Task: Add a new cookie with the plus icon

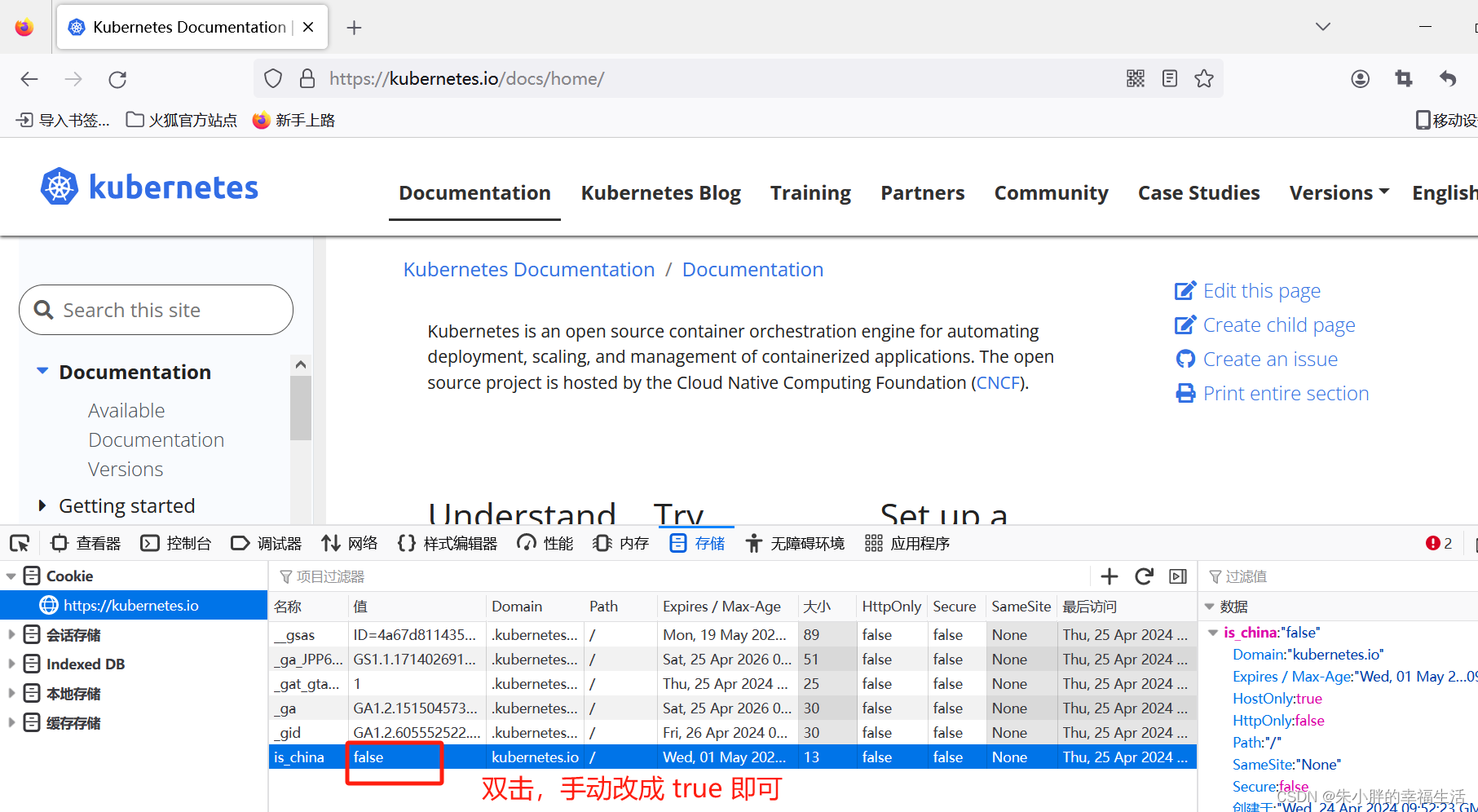Action: pos(1110,576)
